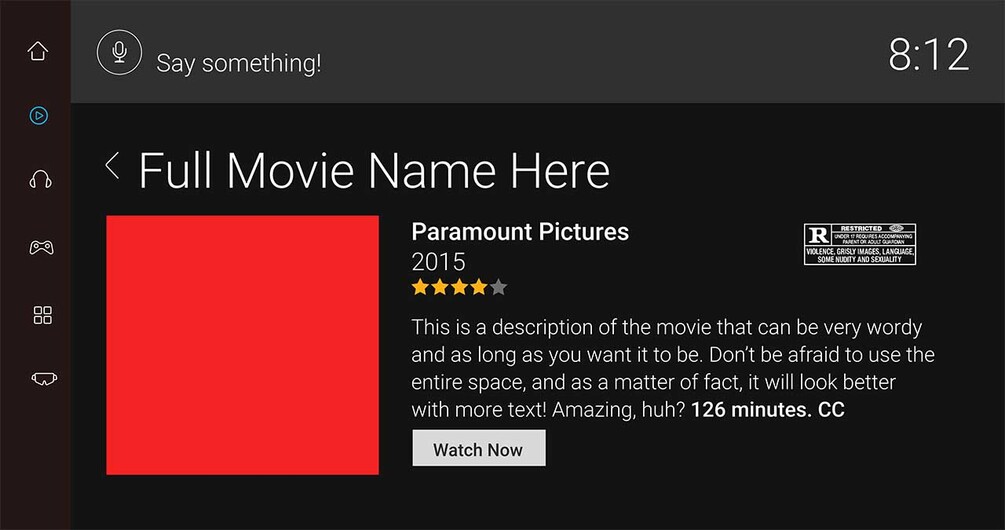This screenshot has height=530, width=1005.
Task: Click the 'Full Movie Name Here' title
Action: click(373, 171)
